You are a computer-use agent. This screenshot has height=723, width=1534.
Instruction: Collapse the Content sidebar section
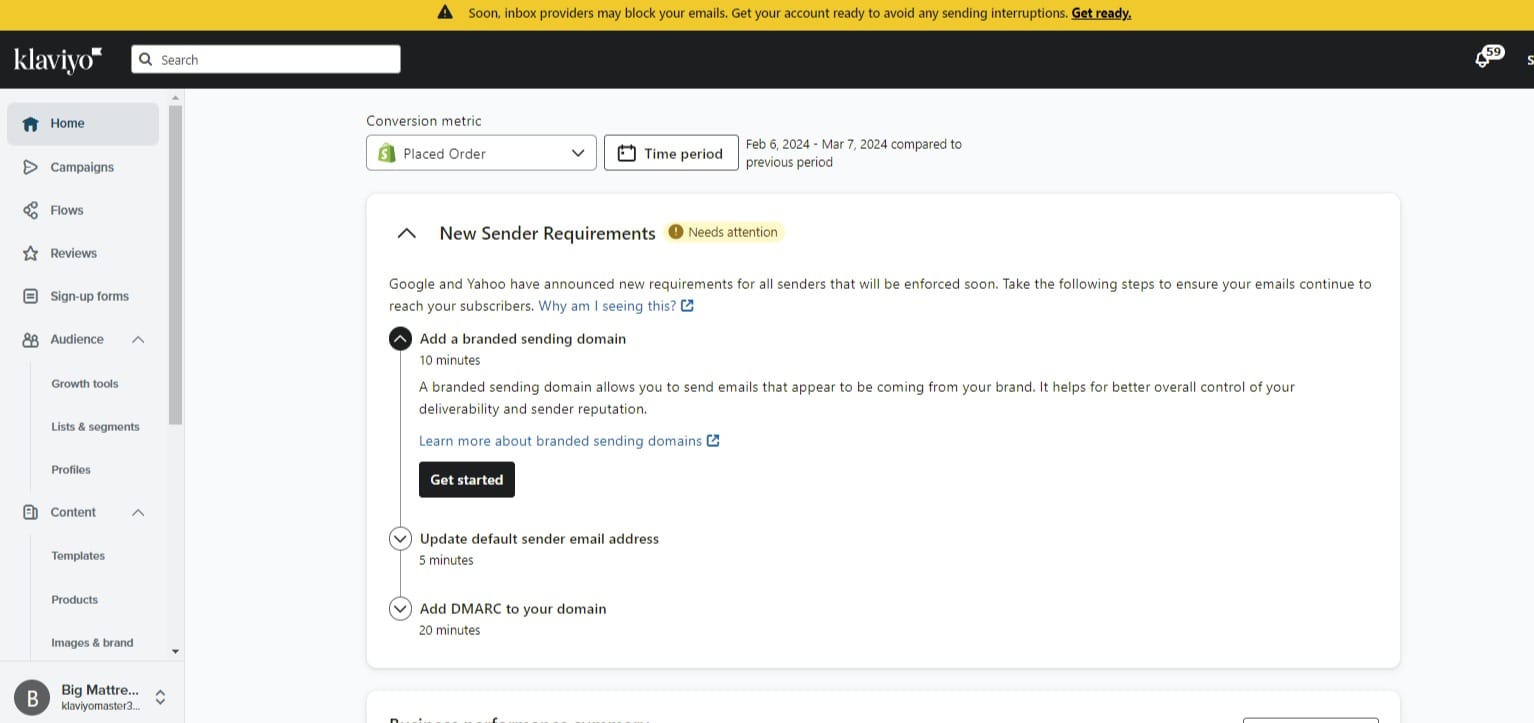(x=138, y=512)
